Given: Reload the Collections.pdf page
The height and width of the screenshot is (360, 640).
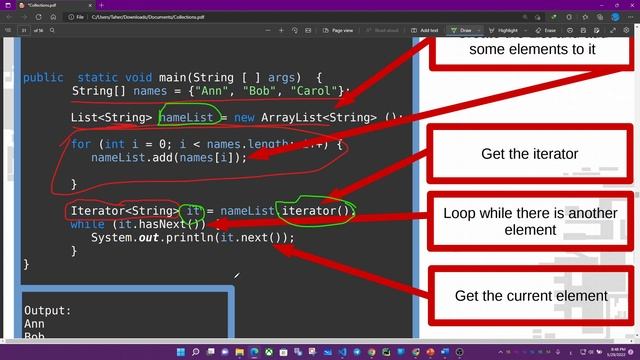Looking at the screenshot, I should [38, 17].
